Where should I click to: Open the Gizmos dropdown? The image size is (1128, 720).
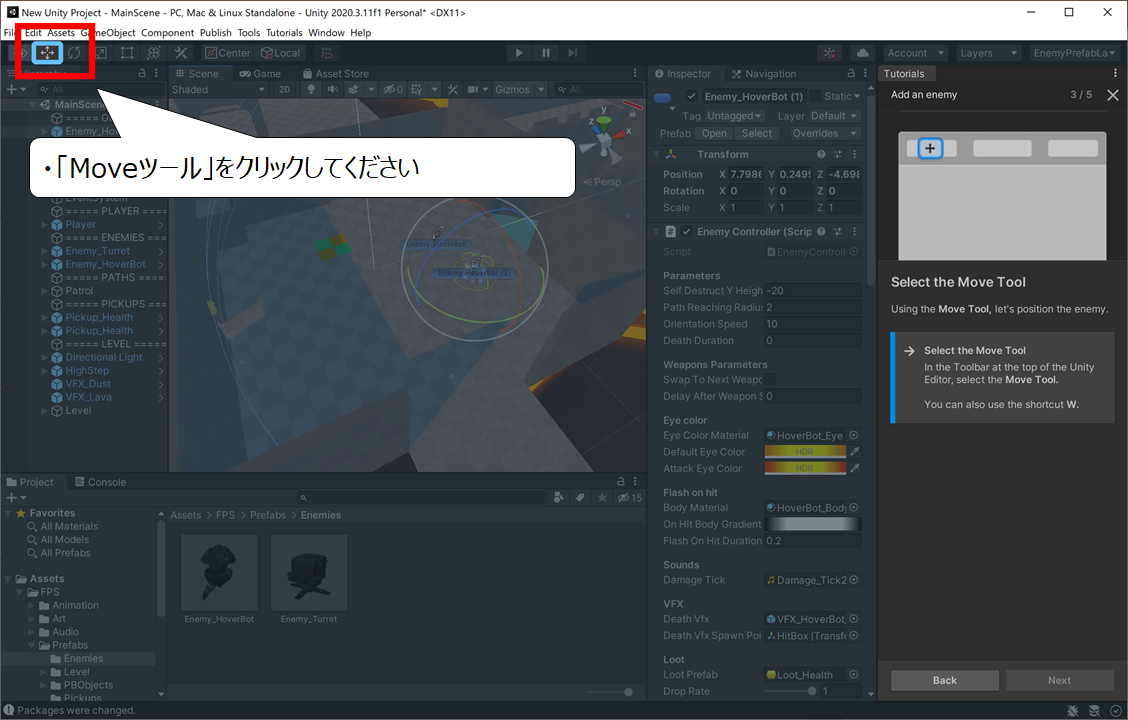520,89
